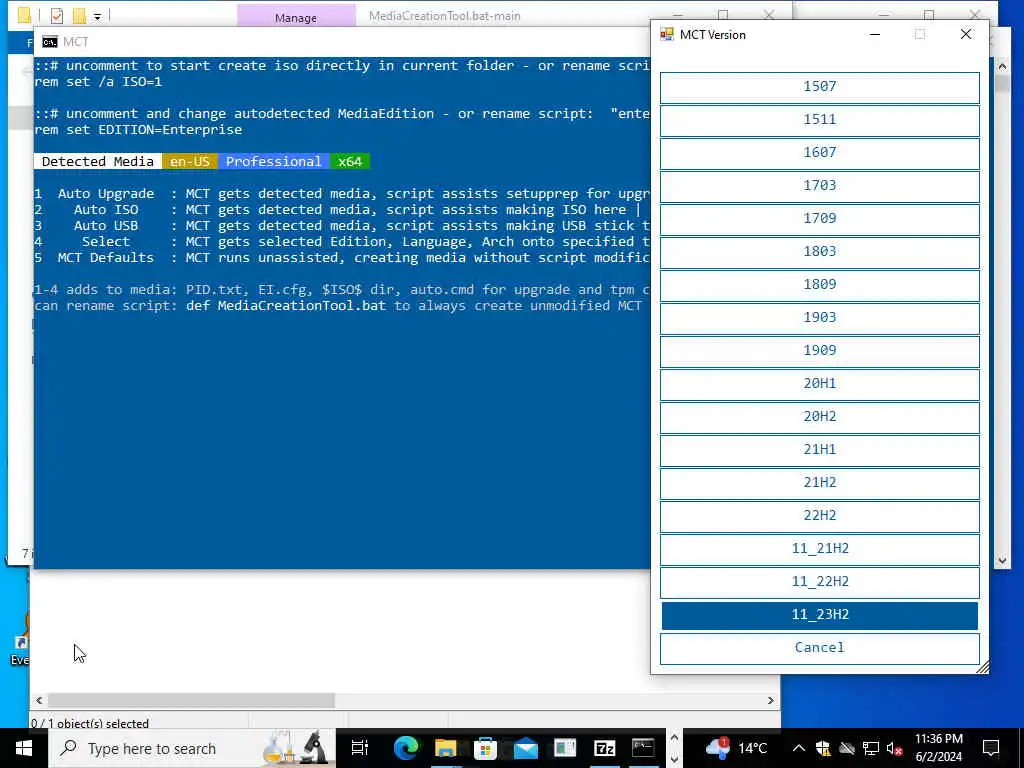Open the clock showing 11:36 PM
1024x768 pixels.
pos(938,748)
